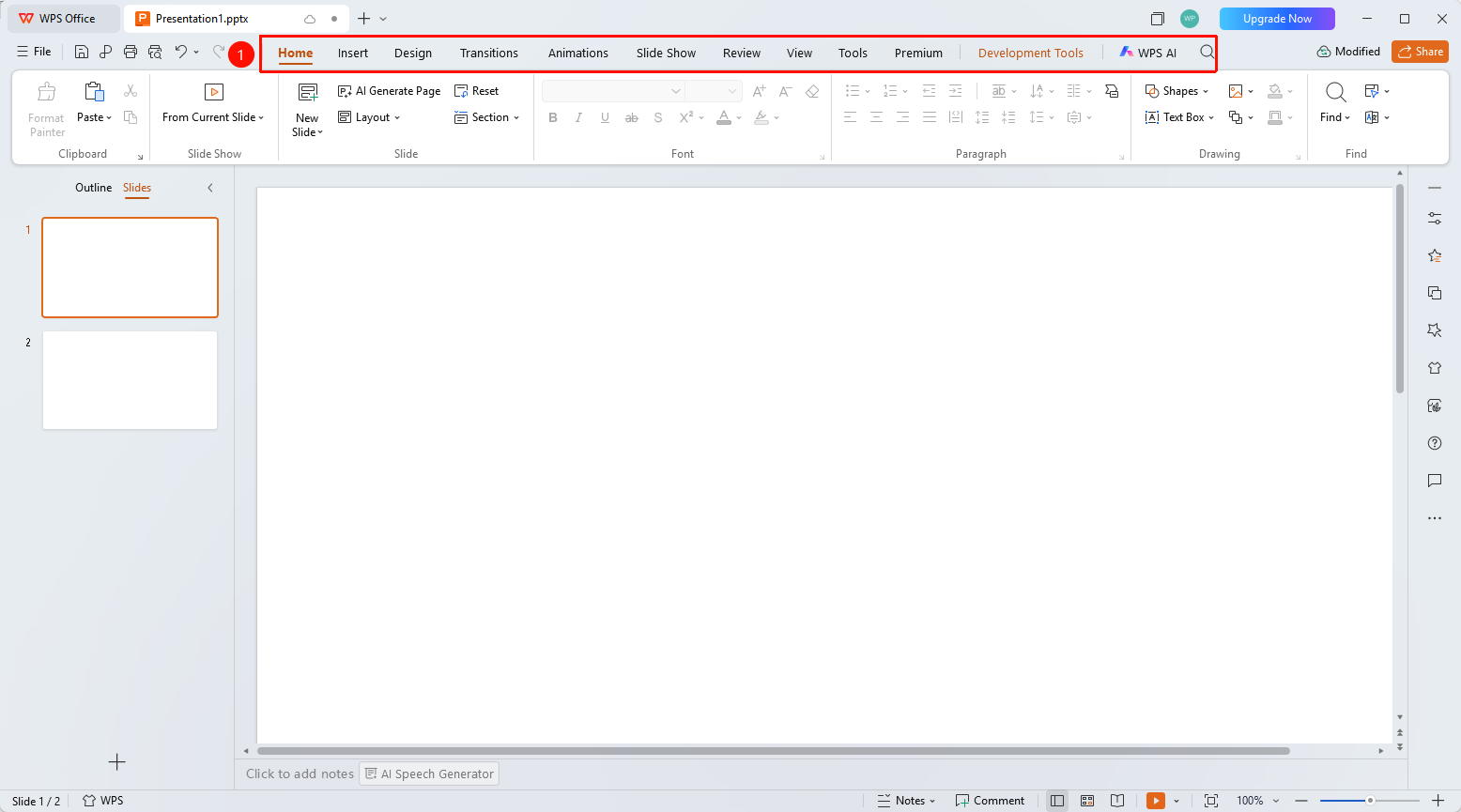The height and width of the screenshot is (812, 1461).
Task: Open the help question mark in right sidebar
Action: (1435, 443)
